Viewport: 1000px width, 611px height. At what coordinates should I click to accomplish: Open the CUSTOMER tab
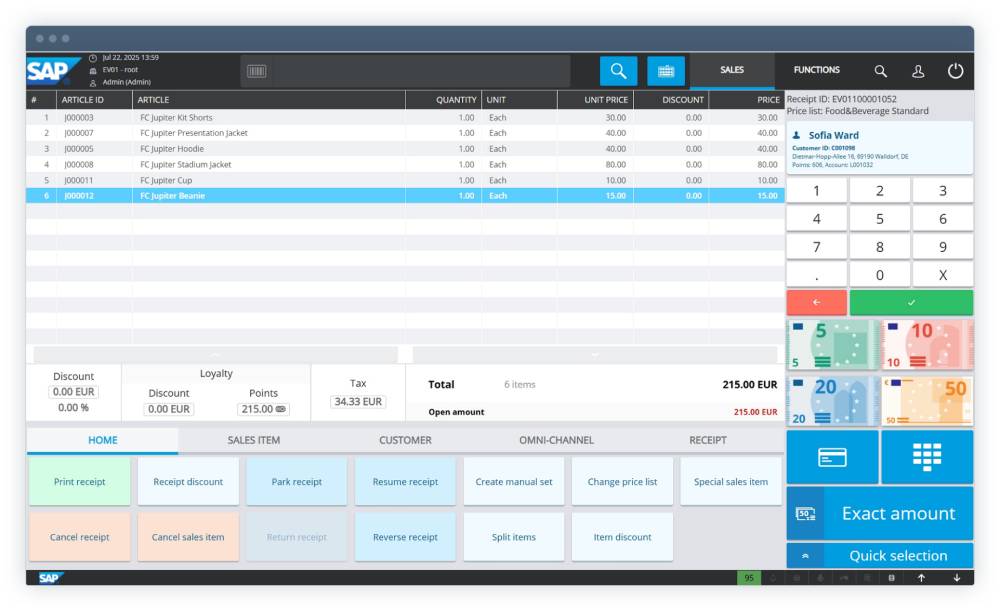point(405,440)
